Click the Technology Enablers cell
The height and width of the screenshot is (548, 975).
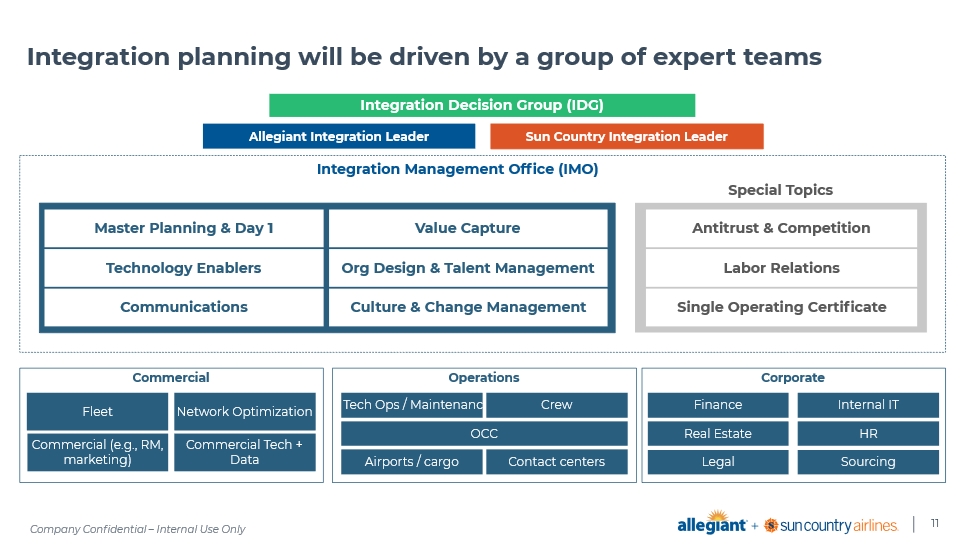[183, 268]
